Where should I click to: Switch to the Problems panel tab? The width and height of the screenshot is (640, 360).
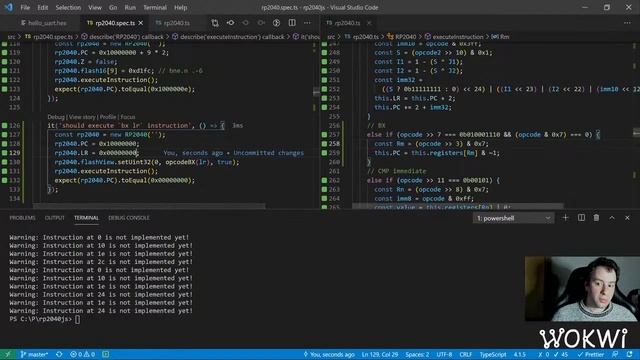[22, 218]
